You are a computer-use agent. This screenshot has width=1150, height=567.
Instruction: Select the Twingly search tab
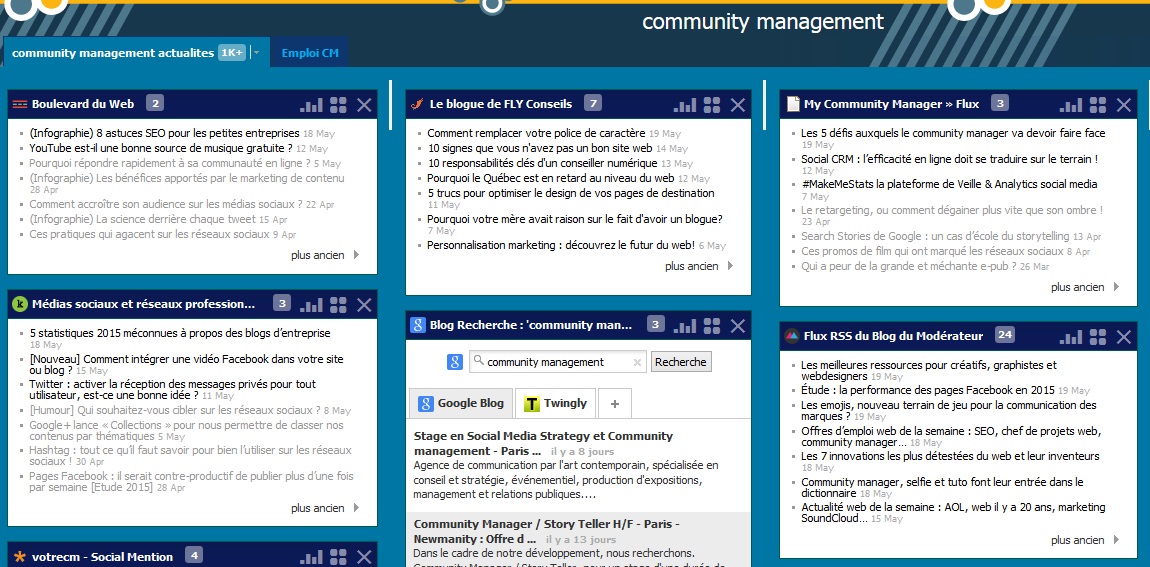pos(556,403)
